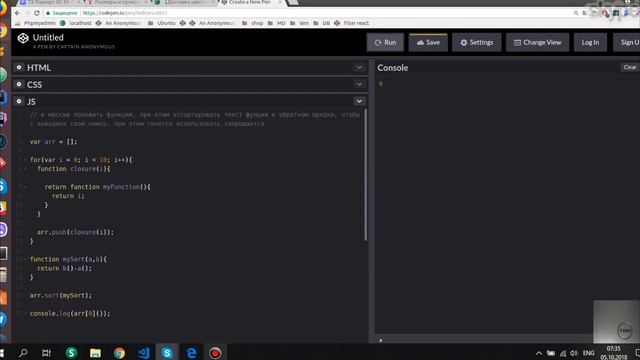Open Windows taskbar search
The height and width of the screenshot is (360, 640).
click(23, 353)
